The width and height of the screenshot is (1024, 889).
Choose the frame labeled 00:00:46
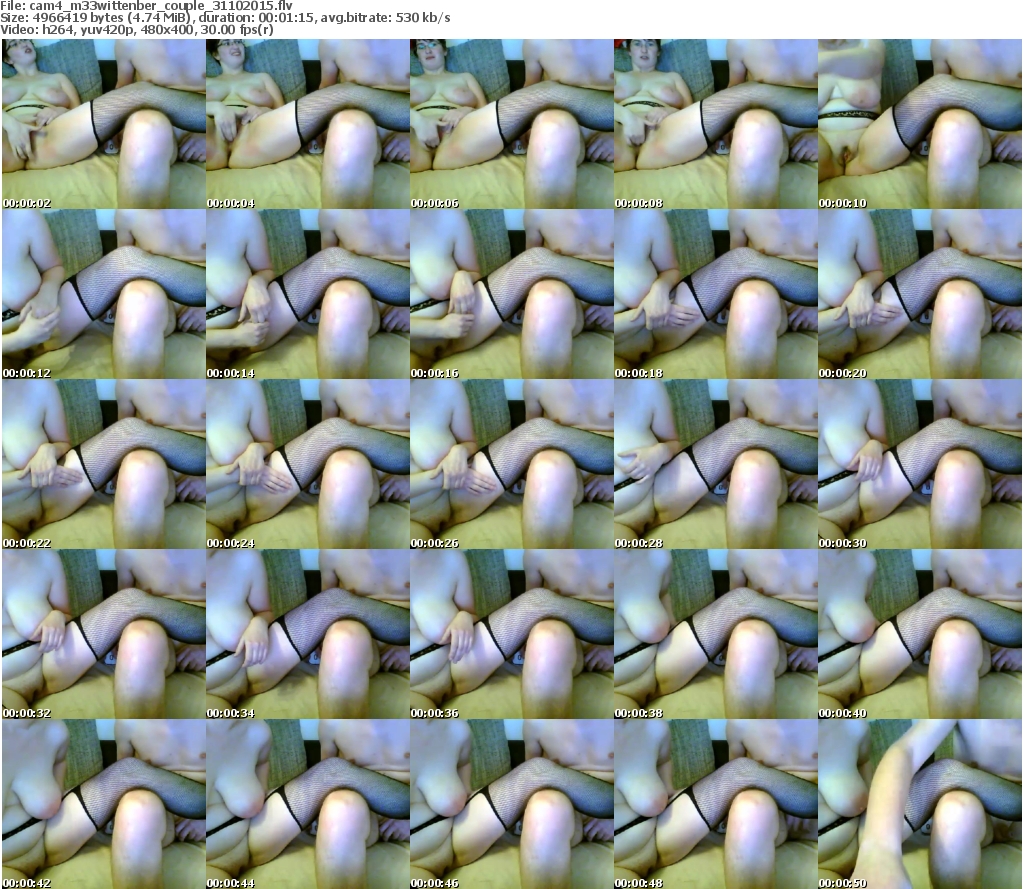click(511, 804)
